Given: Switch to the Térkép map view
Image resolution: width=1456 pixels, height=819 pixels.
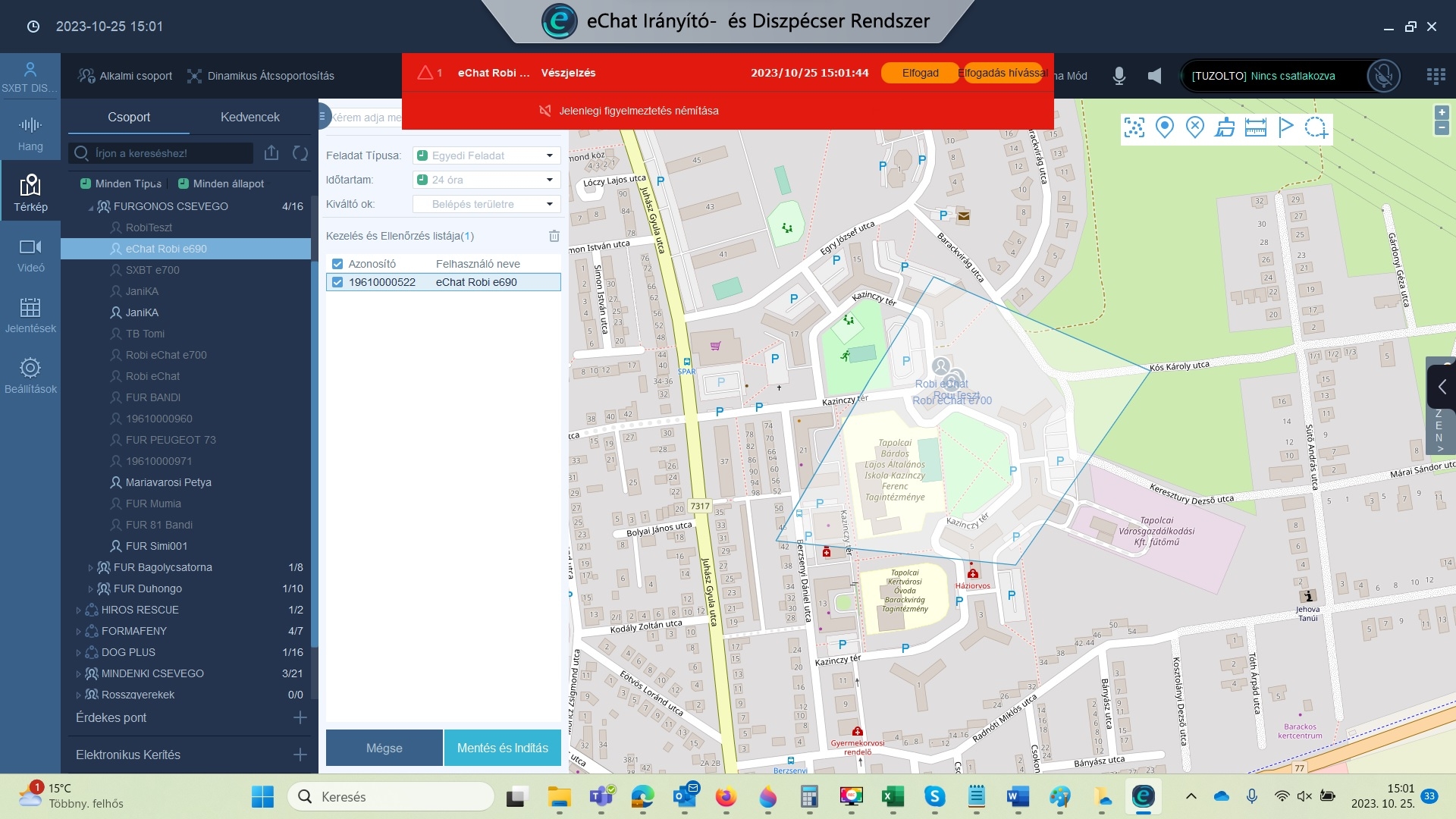Looking at the screenshot, I should pyautogui.click(x=30, y=193).
